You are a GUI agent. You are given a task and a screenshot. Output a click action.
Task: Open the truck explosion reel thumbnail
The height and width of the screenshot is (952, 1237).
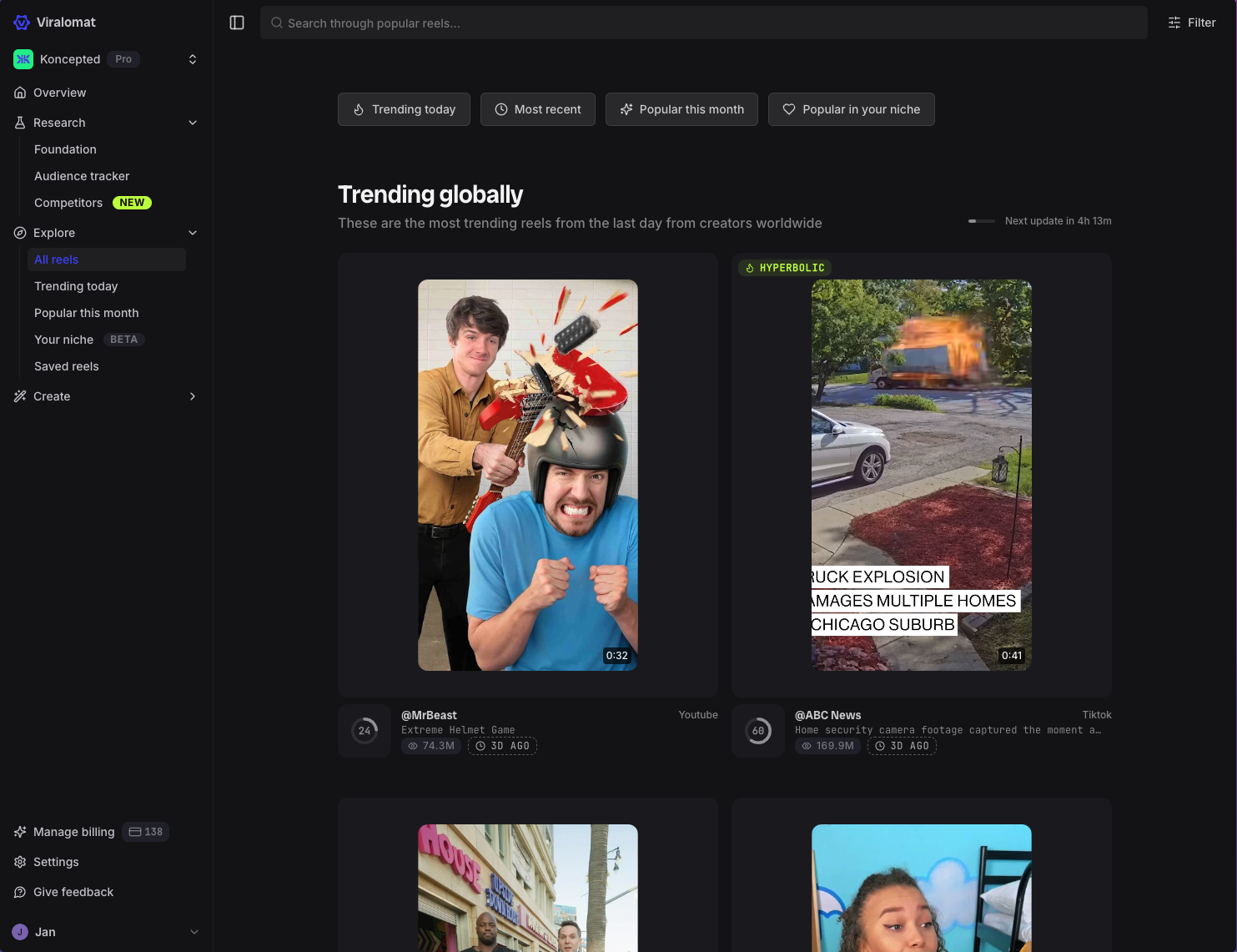pyautogui.click(x=922, y=475)
